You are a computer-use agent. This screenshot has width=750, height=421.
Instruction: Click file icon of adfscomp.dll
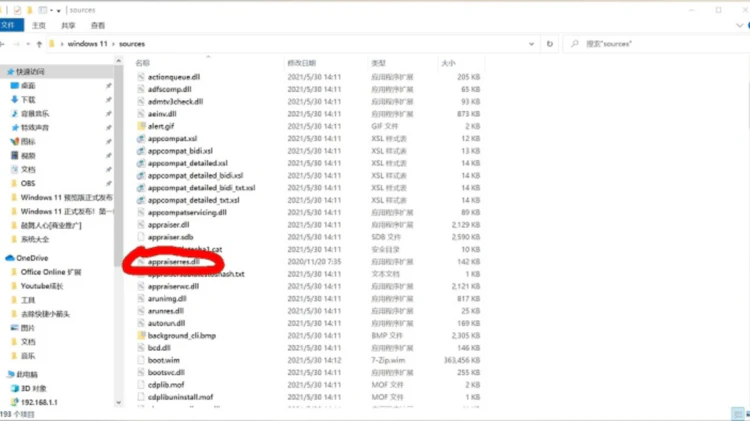click(x=141, y=89)
